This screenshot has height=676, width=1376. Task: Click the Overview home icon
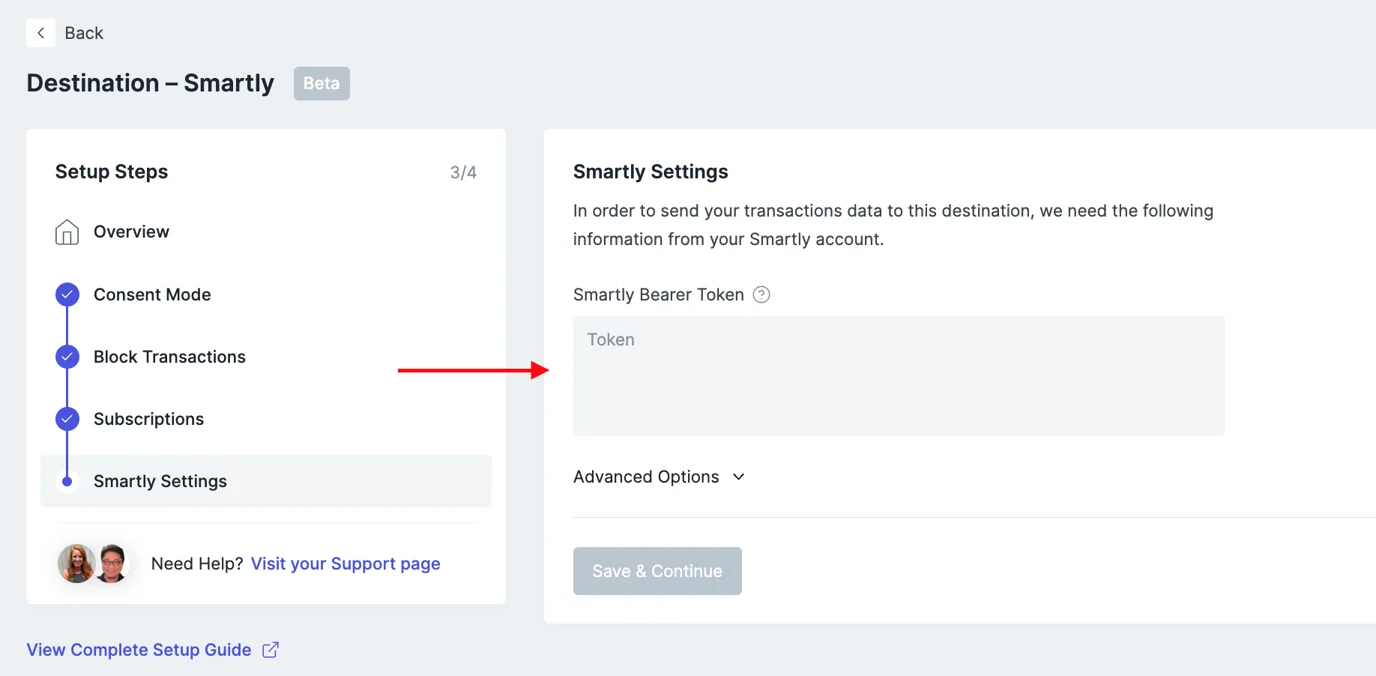(x=67, y=232)
